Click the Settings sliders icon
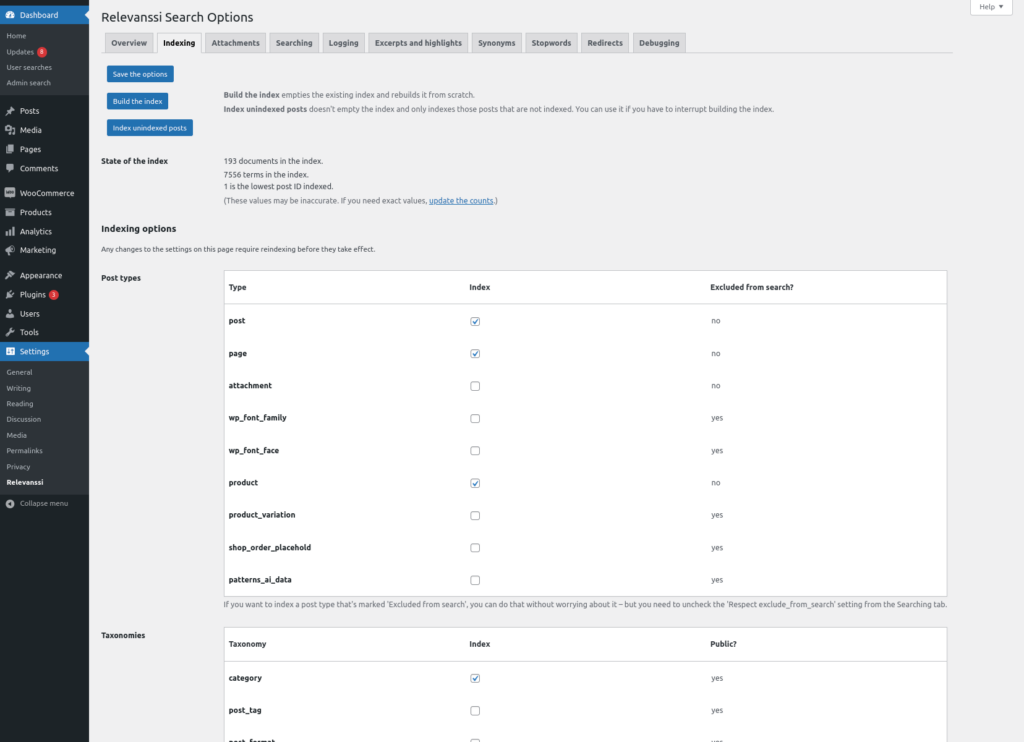Viewport: 1024px width, 742px height. [x=10, y=351]
